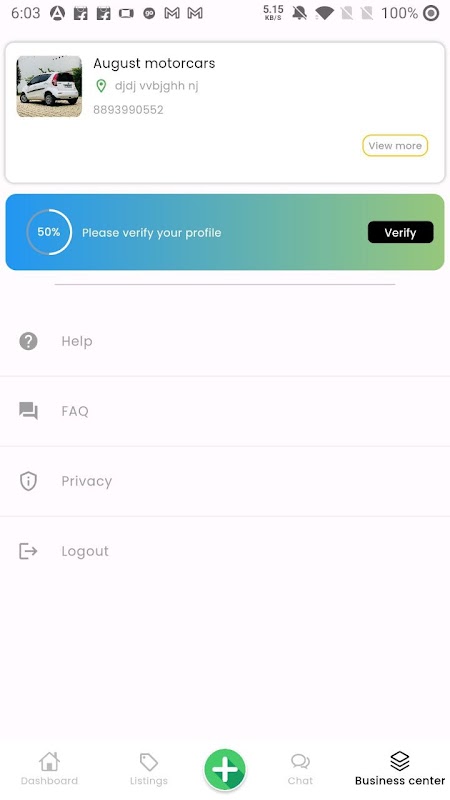Click the View more button
The image size is (450, 800).
tap(395, 145)
